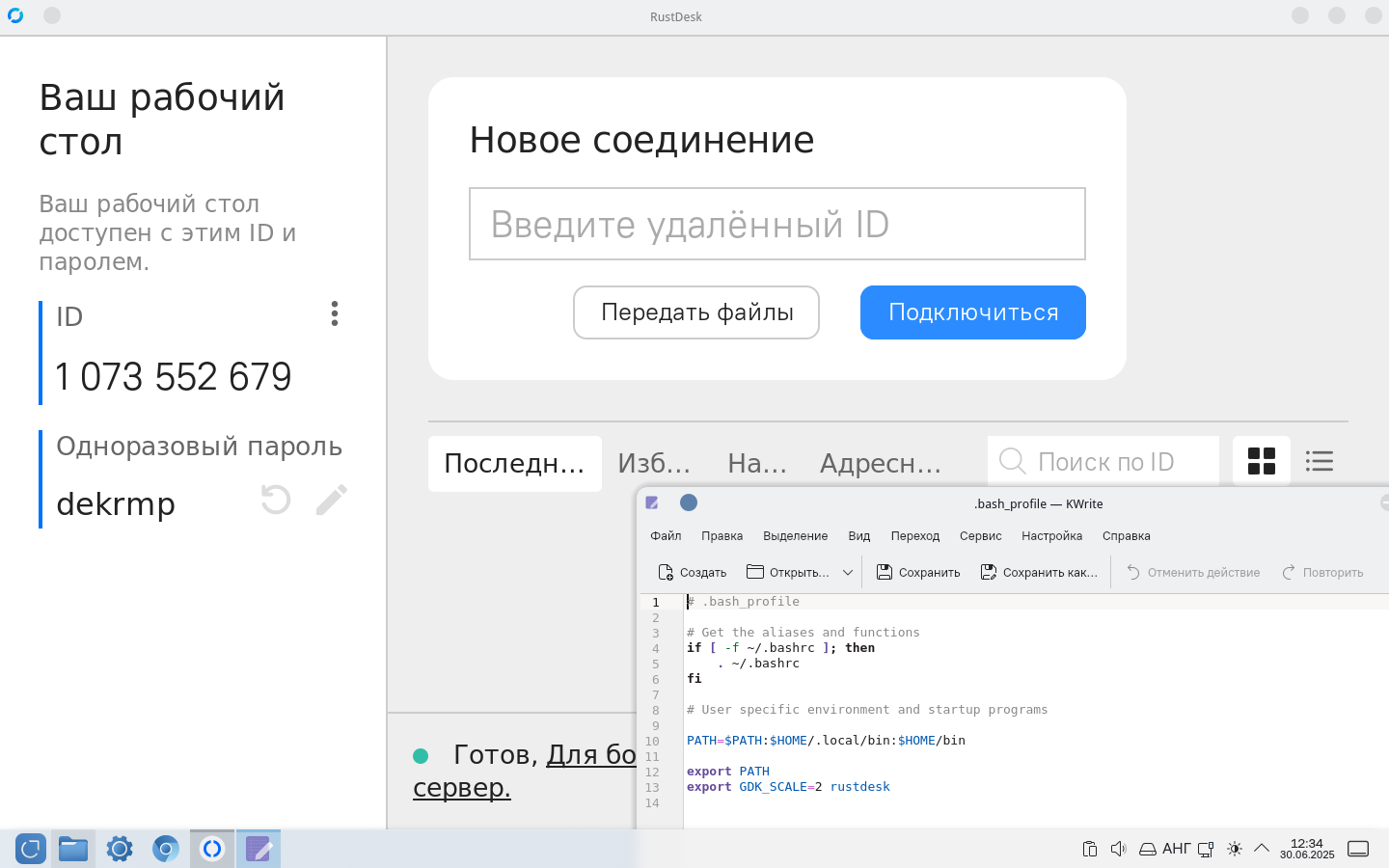Expand the Open recent files dropdown arrow

pyautogui.click(x=848, y=572)
